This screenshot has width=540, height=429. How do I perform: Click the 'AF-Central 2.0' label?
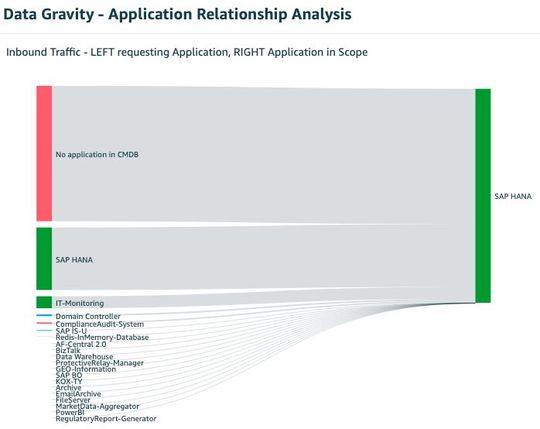81,344
